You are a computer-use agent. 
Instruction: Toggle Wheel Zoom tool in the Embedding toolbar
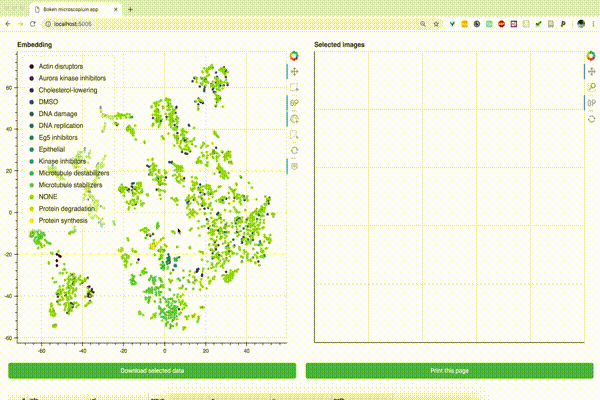[x=294, y=103]
